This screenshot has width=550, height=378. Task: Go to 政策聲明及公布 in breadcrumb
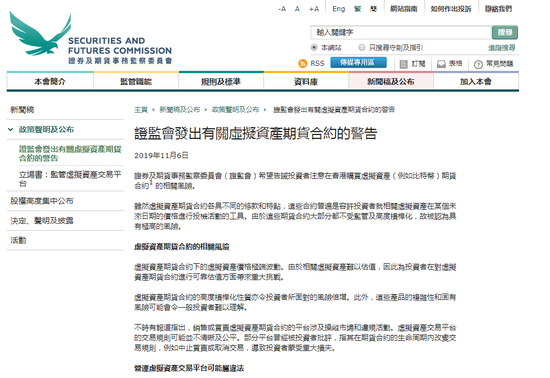click(235, 110)
